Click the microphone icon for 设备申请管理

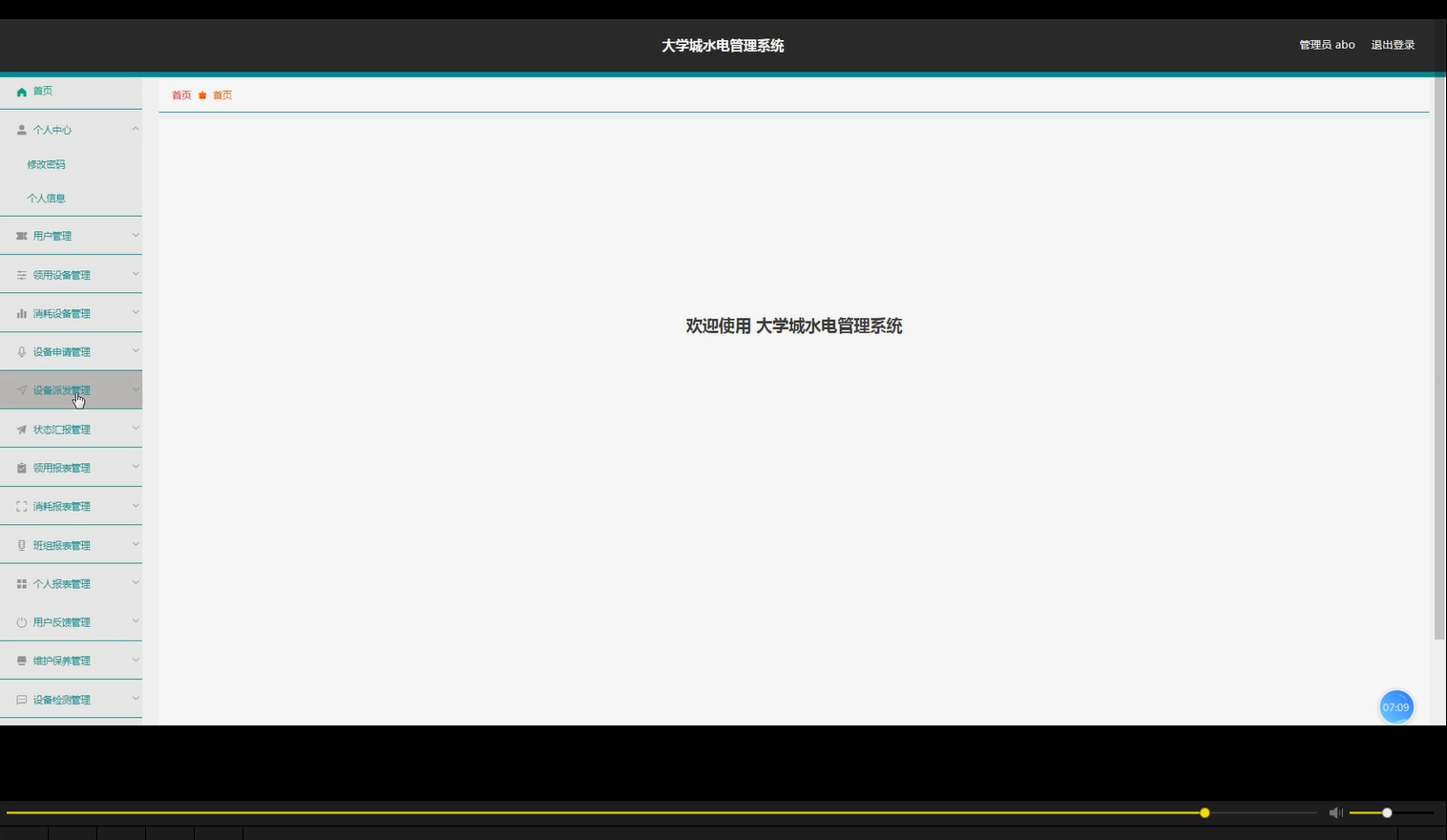coord(22,352)
